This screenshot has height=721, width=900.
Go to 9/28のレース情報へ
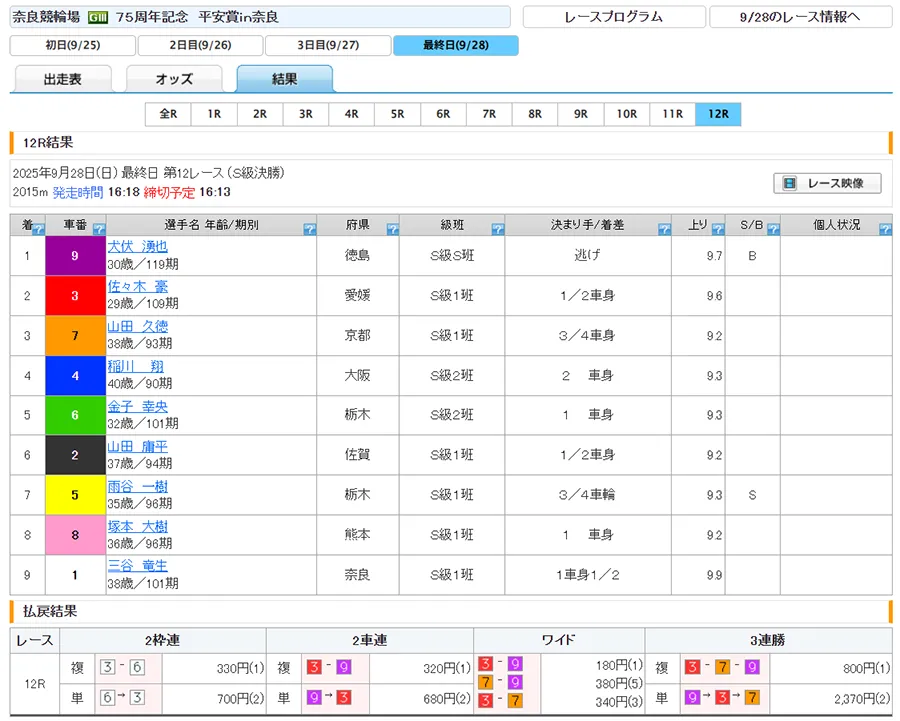[x=800, y=17]
